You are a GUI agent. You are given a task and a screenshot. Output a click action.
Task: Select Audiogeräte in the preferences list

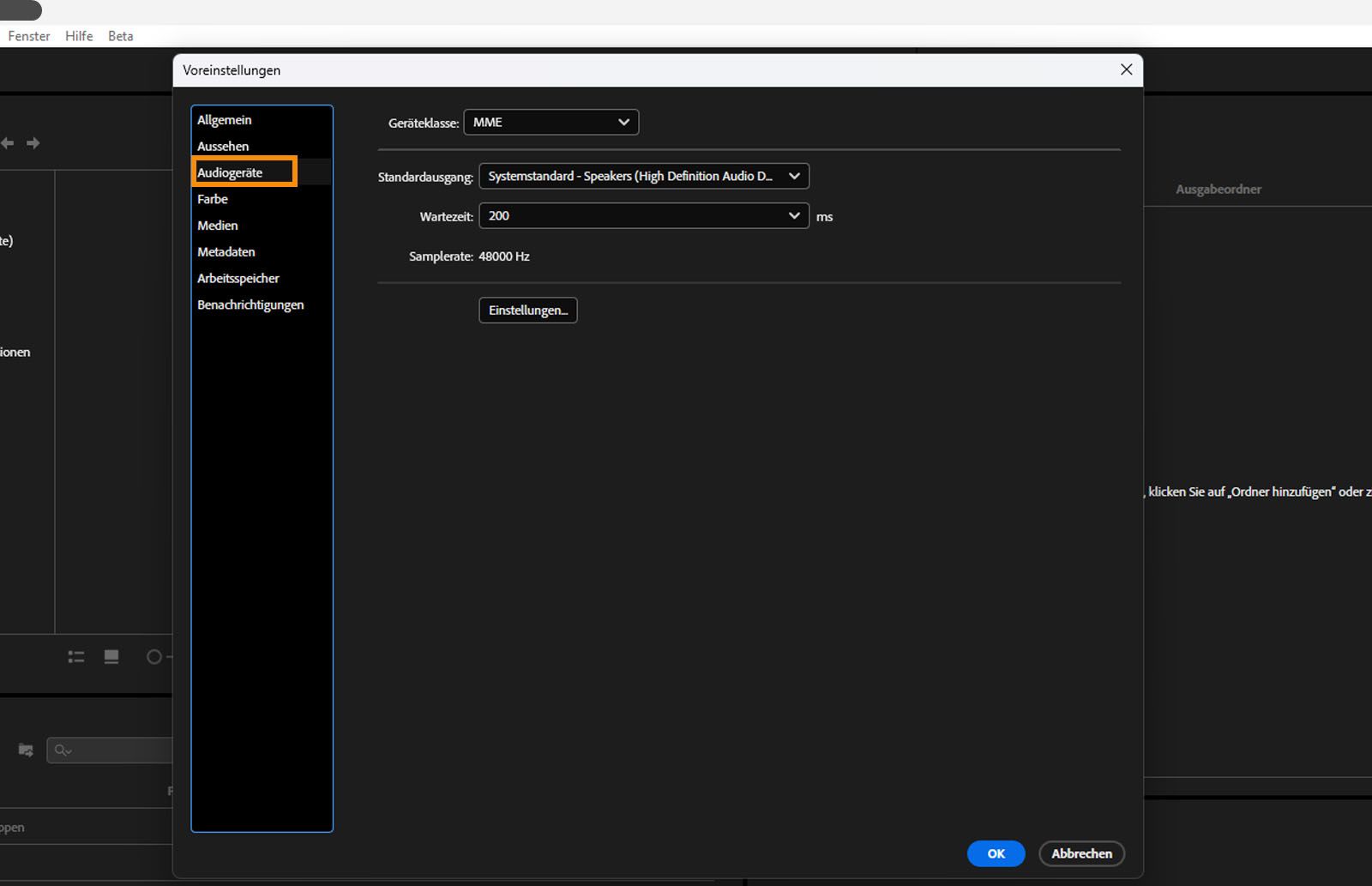[x=262, y=172]
